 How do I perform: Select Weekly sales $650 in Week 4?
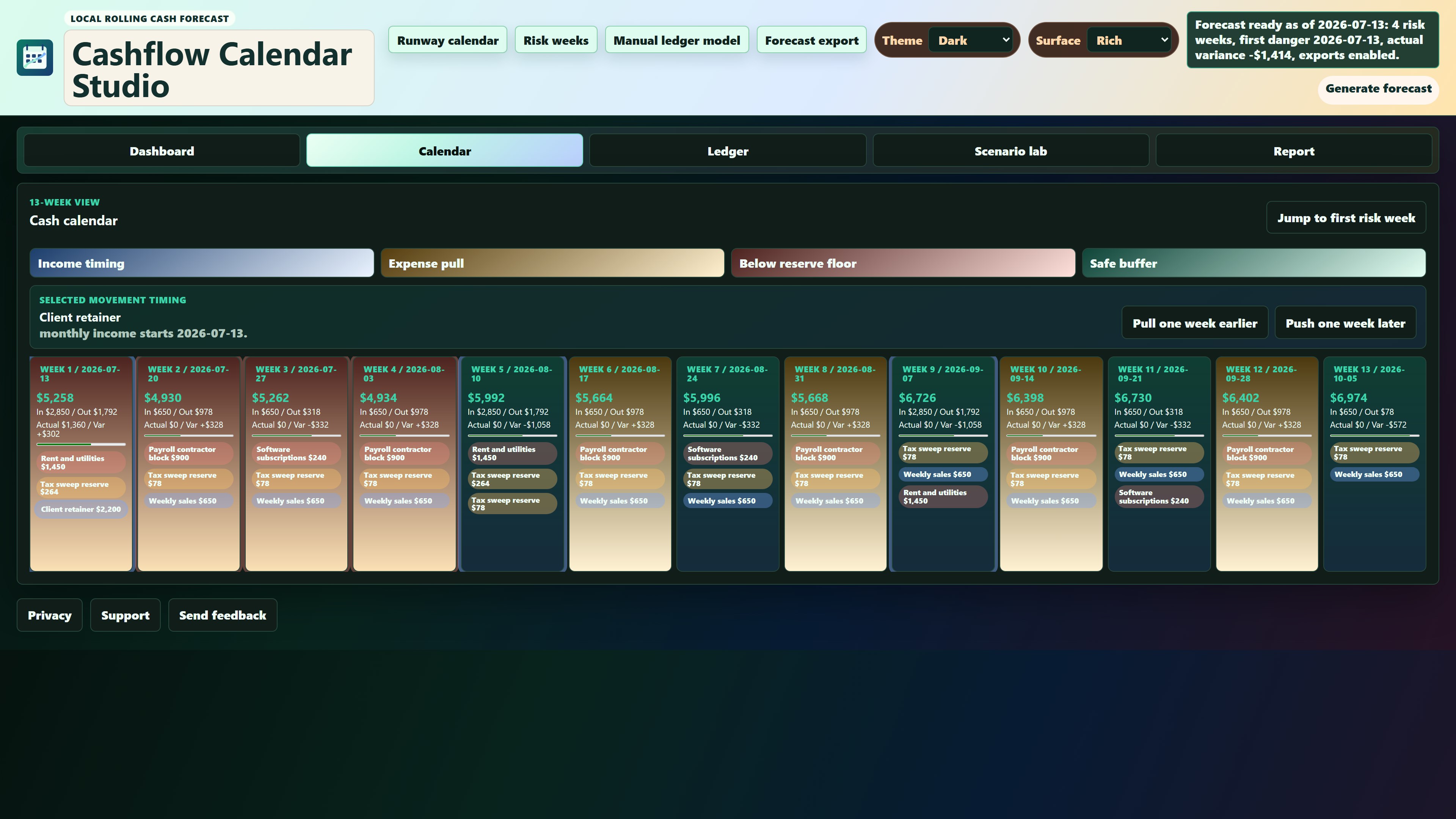[404, 501]
